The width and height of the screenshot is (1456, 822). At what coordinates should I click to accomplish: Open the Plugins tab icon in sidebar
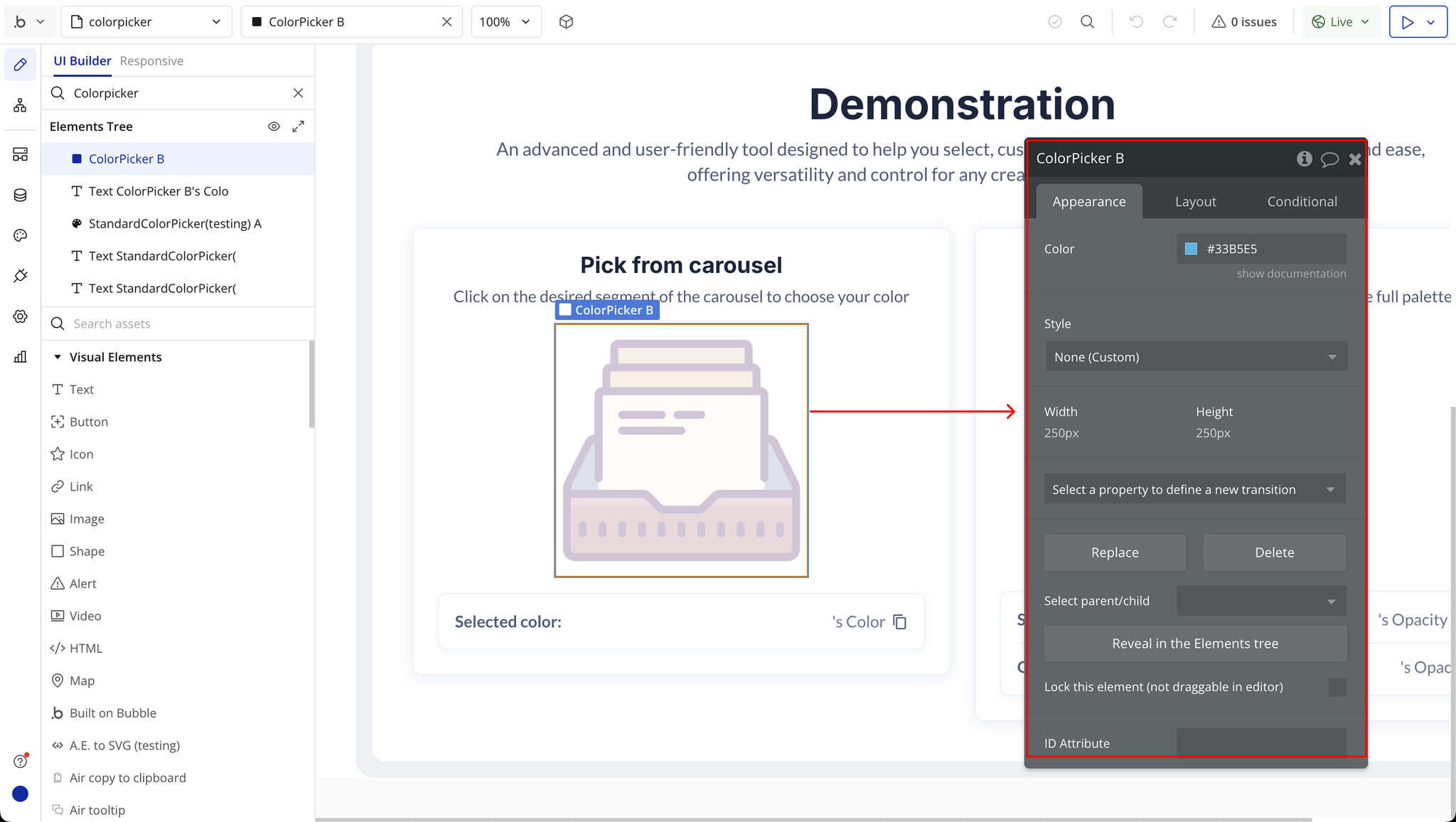20,276
